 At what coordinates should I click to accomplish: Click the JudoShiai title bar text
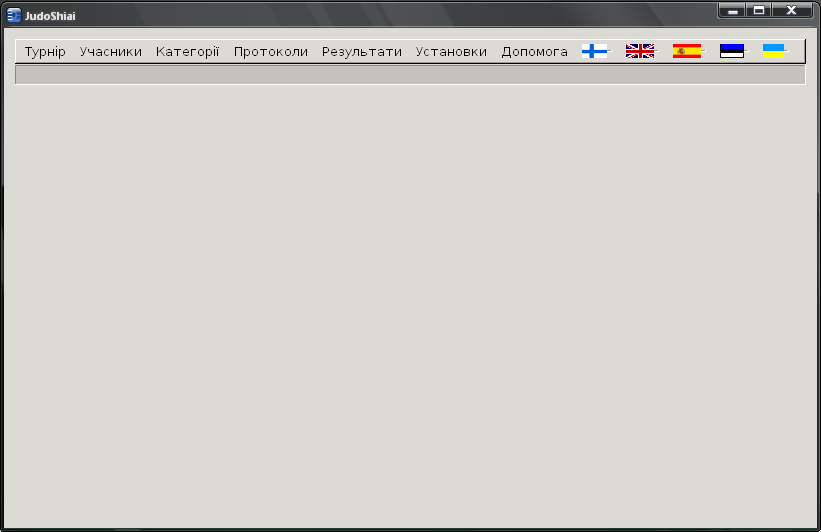(50, 16)
